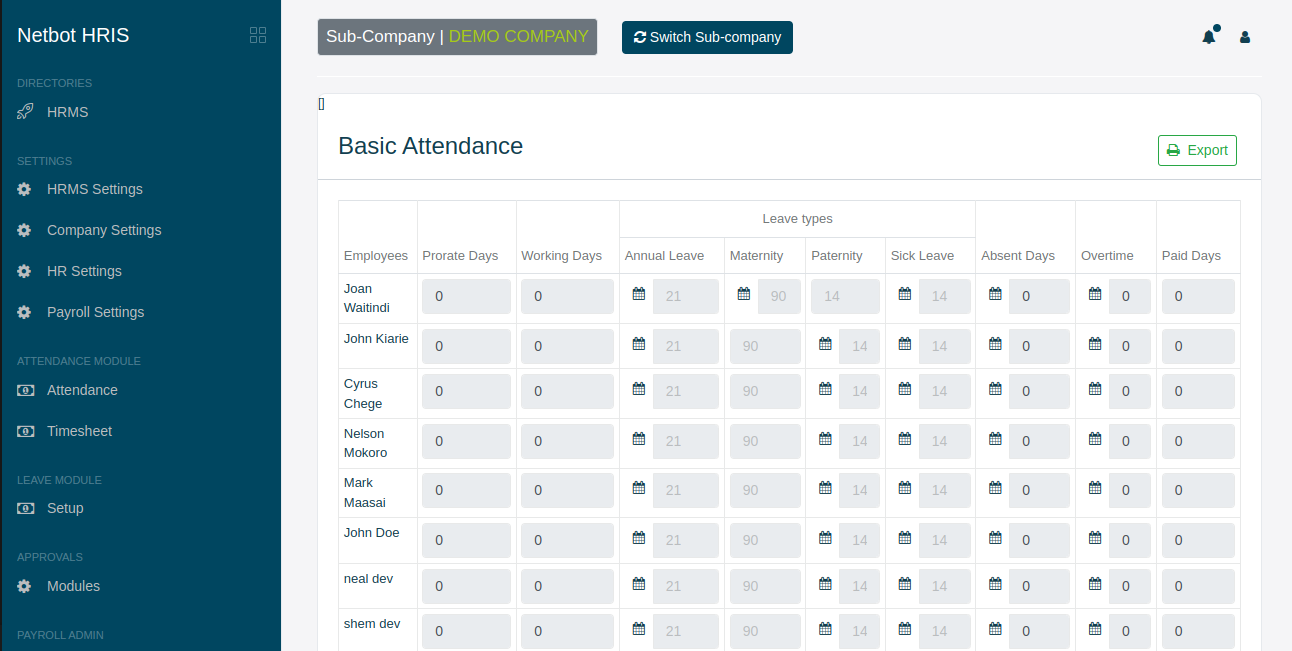
Task: Click the HRMS rocket icon
Action: (25, 112)
